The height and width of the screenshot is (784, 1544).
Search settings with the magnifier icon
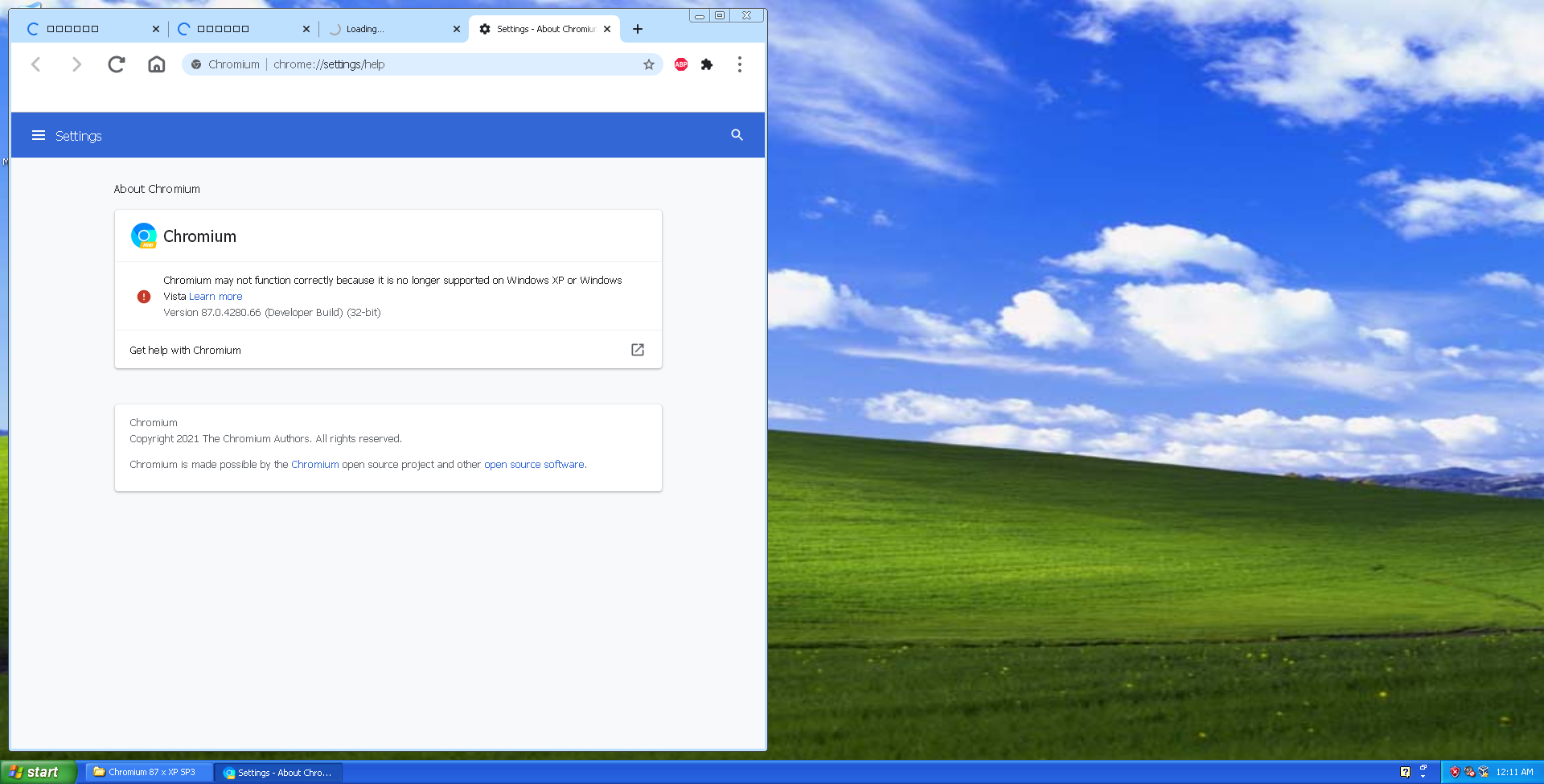pyautogui.click(x=737, y=135)
